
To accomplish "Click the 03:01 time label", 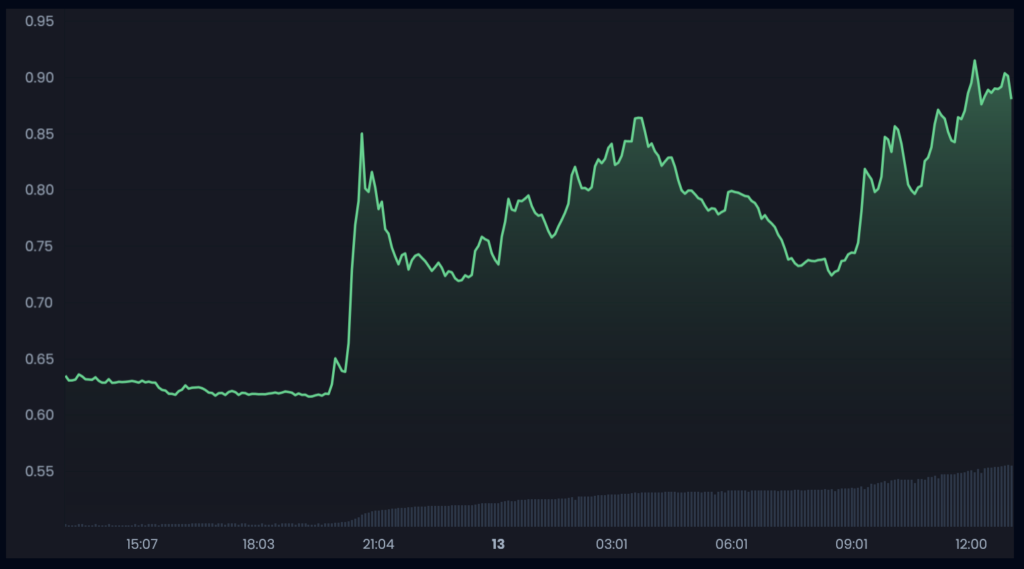I will (612, 545).
